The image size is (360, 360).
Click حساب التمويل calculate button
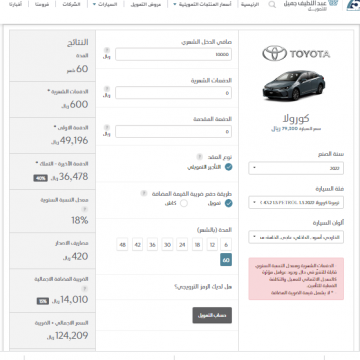212,315
